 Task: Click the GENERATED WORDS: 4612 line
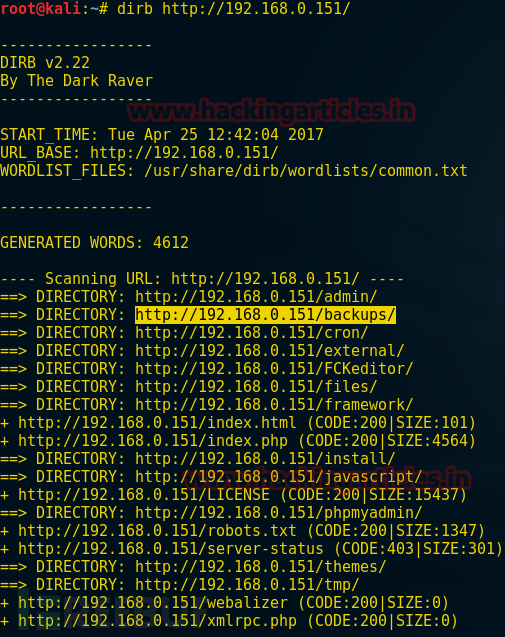point(94,243)
